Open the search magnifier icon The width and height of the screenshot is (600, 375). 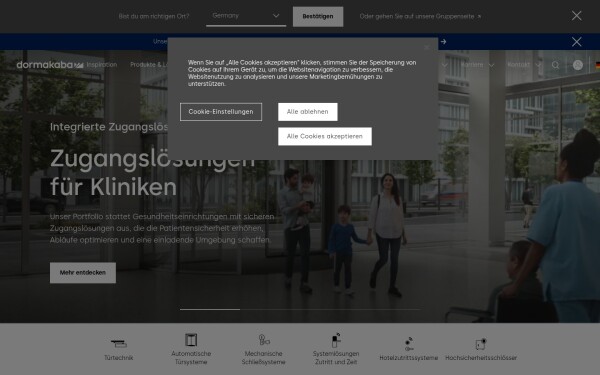pos(555,65)
